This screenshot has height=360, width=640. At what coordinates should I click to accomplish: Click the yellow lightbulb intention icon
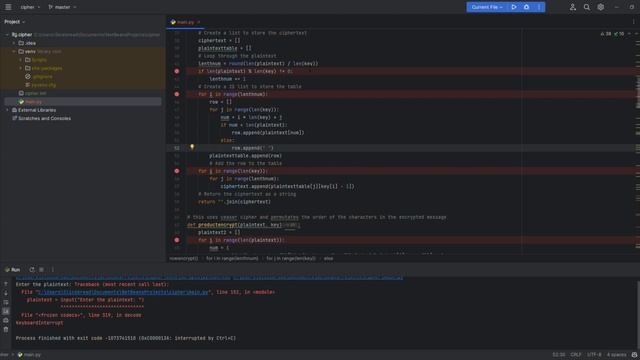coord(192,147)
